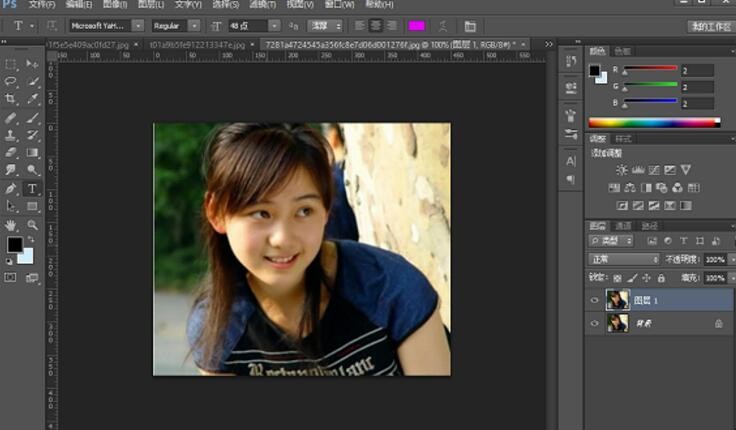Change the screen mode
The width and height of the screenshot is (736, 430).
(32, 278)
